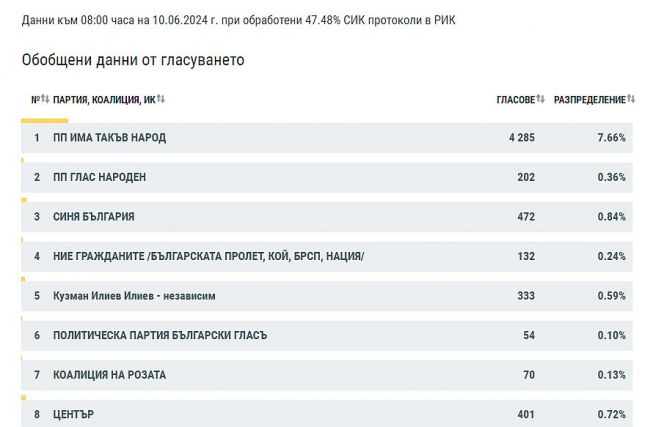
Task: Click the 7.66% distribution value
Action: 611,138
